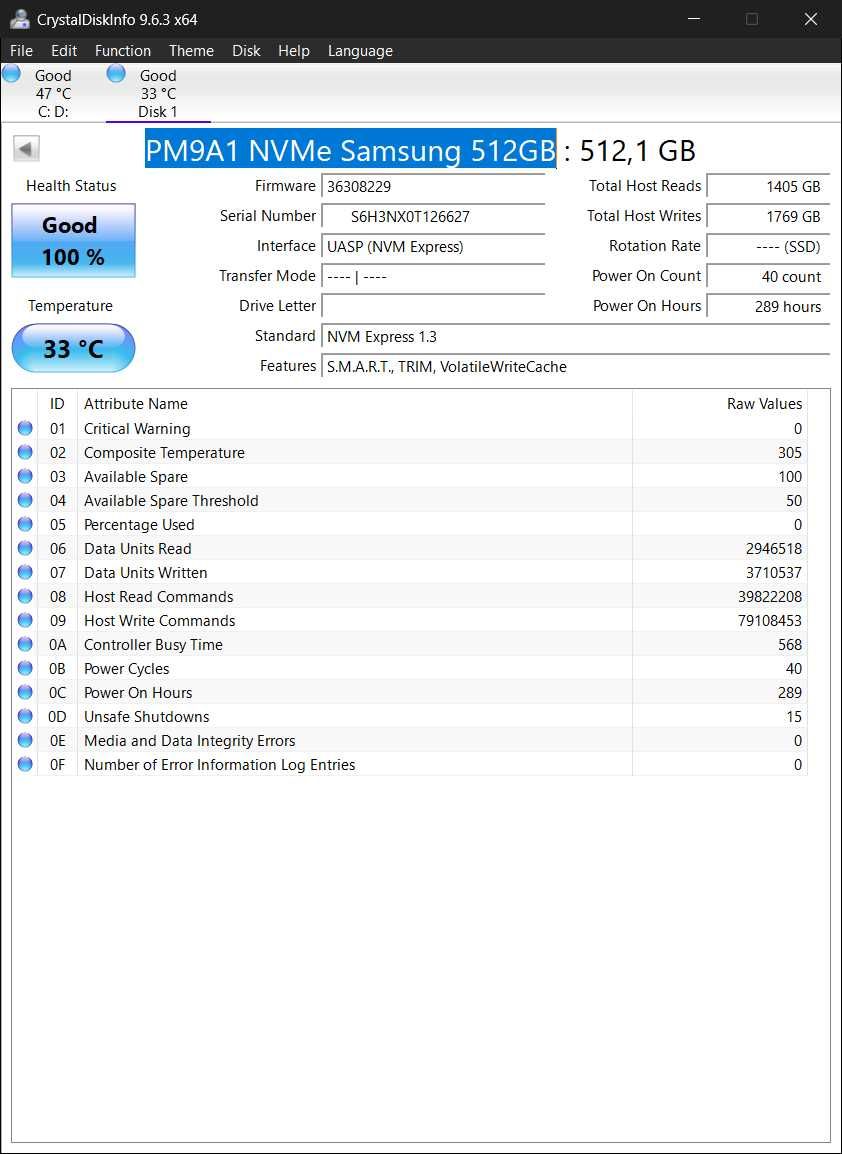Screen dimensions: 842x1154
Task: Click the Power On Count value 40 count
Action: pos(768,277)
